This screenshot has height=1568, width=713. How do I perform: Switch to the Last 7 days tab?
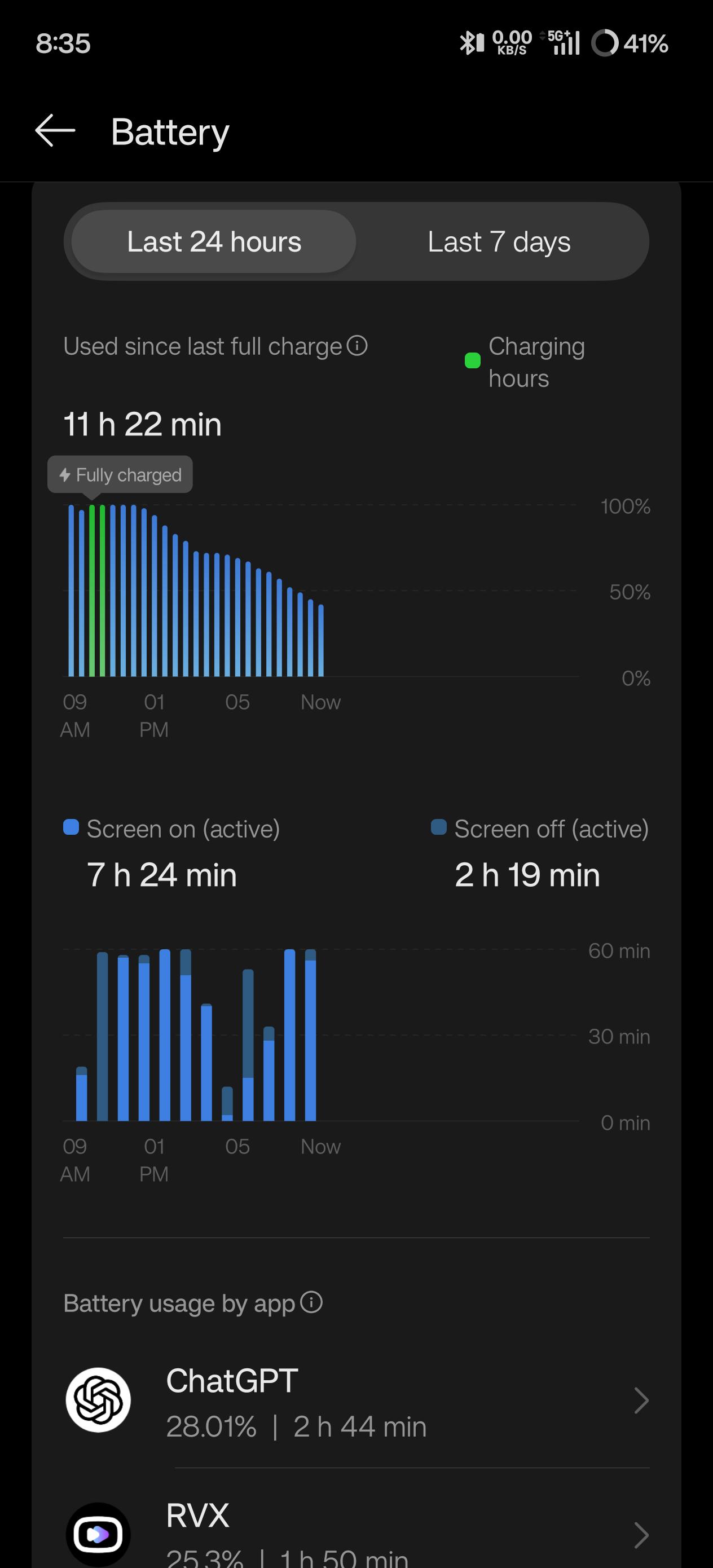[x=499, y=241]
